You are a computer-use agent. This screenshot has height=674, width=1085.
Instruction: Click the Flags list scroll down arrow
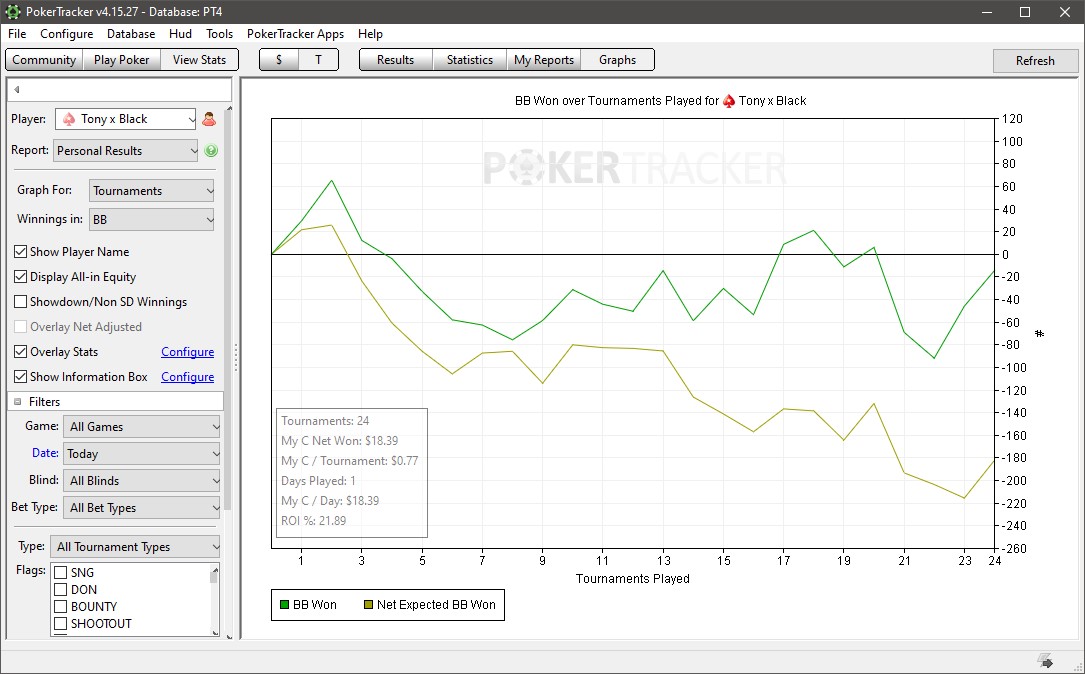tap(215, 632)
